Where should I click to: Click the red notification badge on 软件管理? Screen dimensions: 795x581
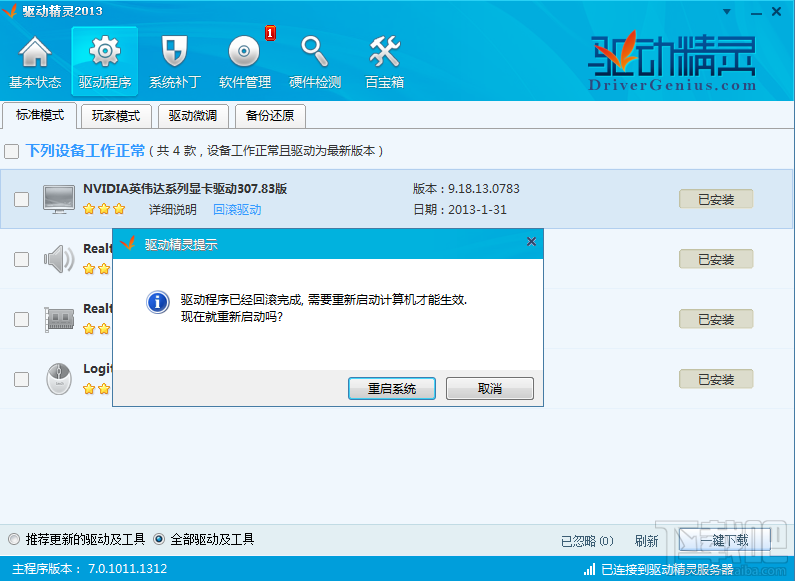pos(270,33)
